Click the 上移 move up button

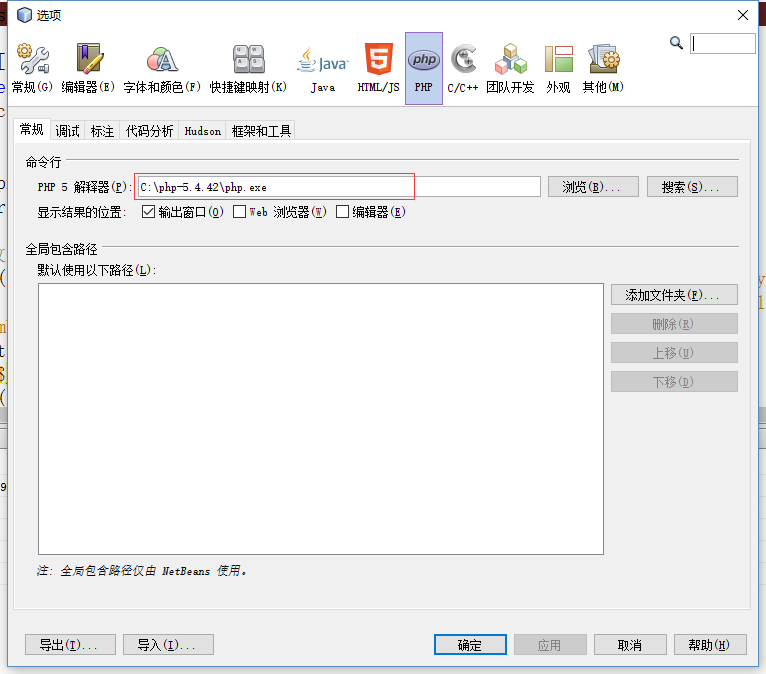click(674, 352)
